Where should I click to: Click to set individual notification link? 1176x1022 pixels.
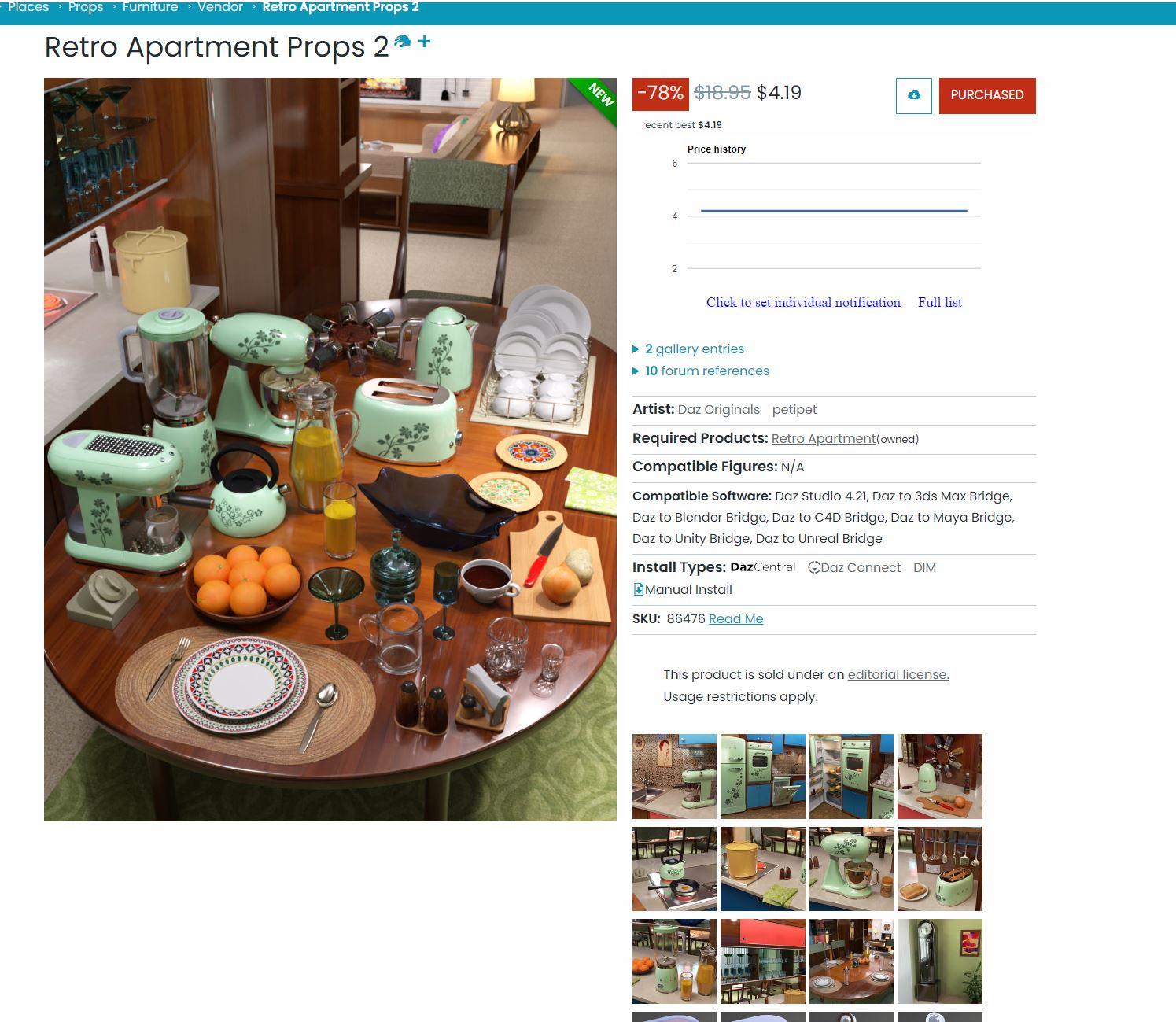point(803,302)
